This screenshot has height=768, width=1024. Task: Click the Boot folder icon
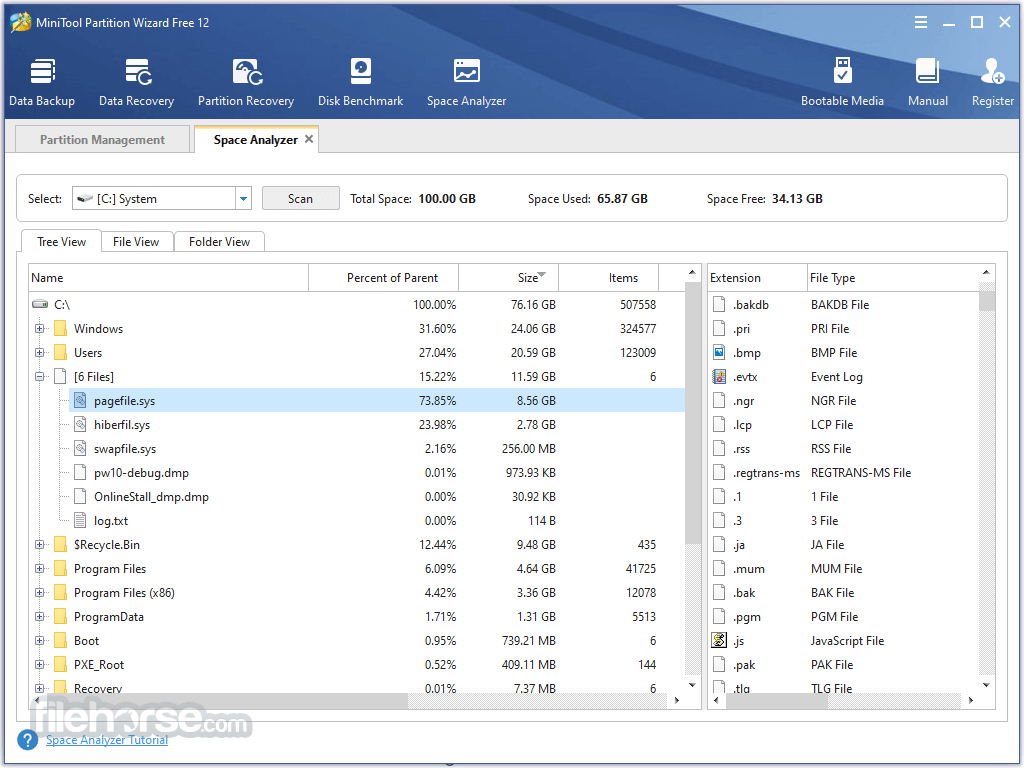(60, 641)
